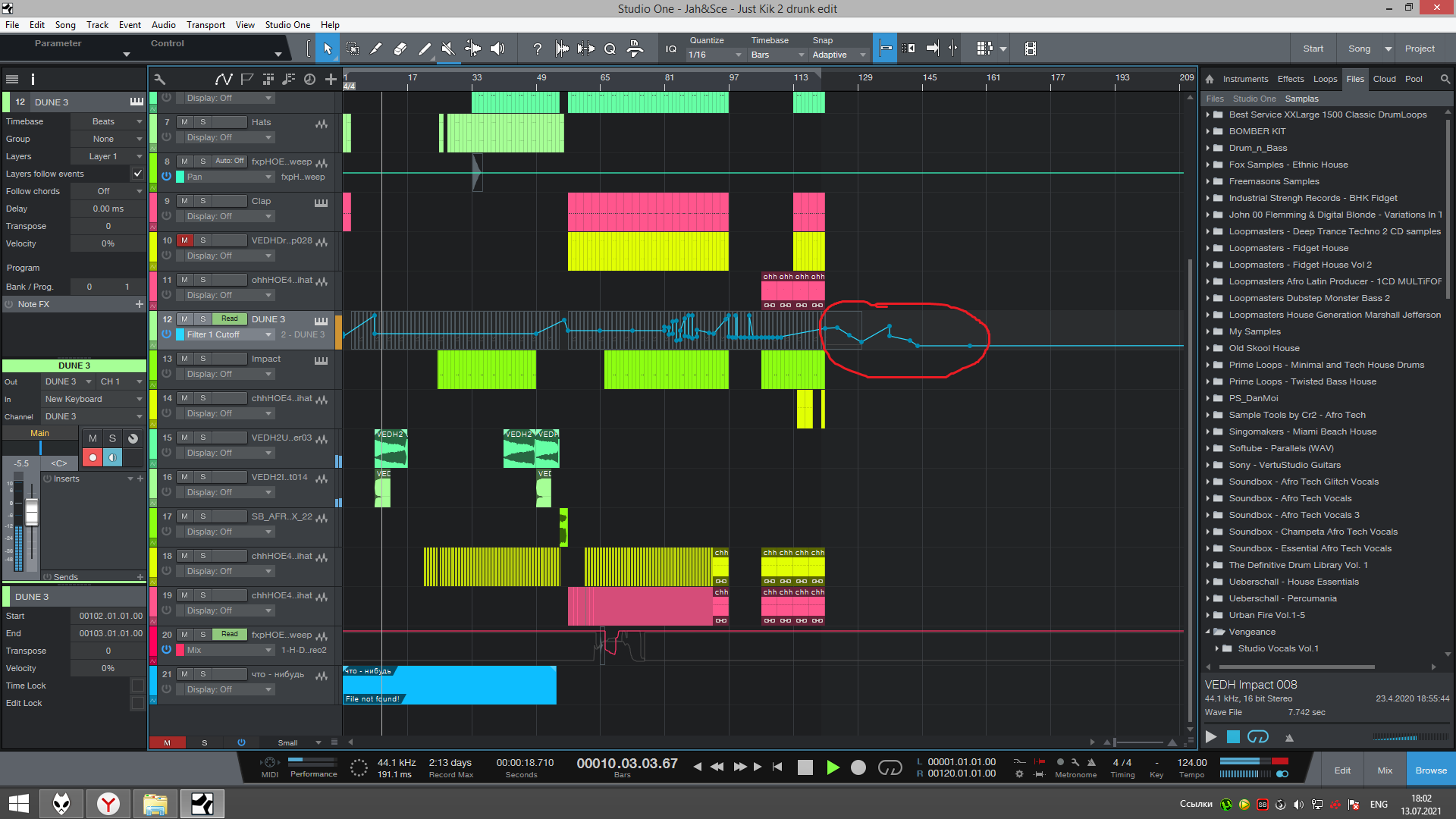The width and height of the screenshot is (1456, 819).
Task: Expand Studio Vocals Vol.1 folder
Action: coord(1217,648)
